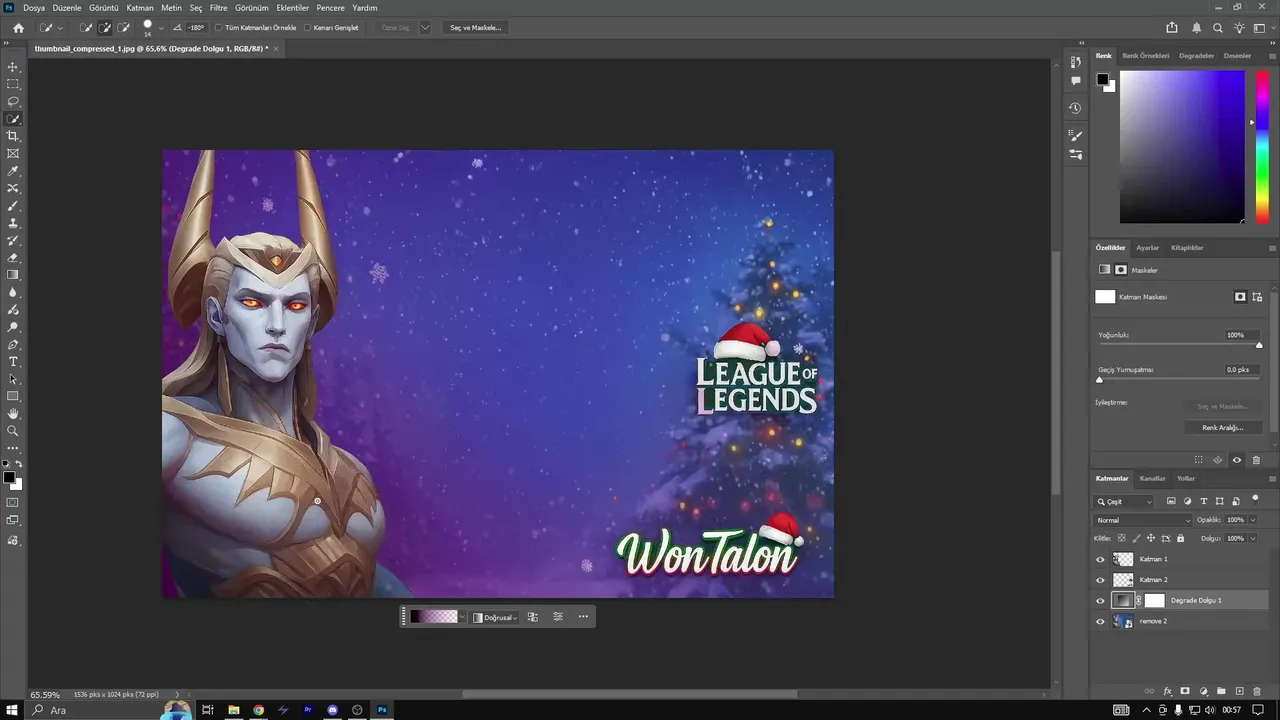1280x720 pixels.
Task: Select the Frame tool
Action: [x=13, y=153]
